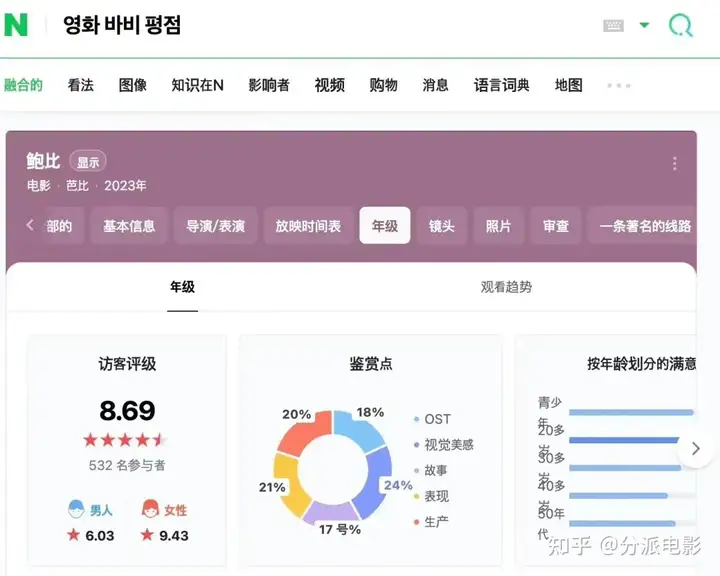
Task: Open the 地图 tab
Action: [x=569, y=85]
